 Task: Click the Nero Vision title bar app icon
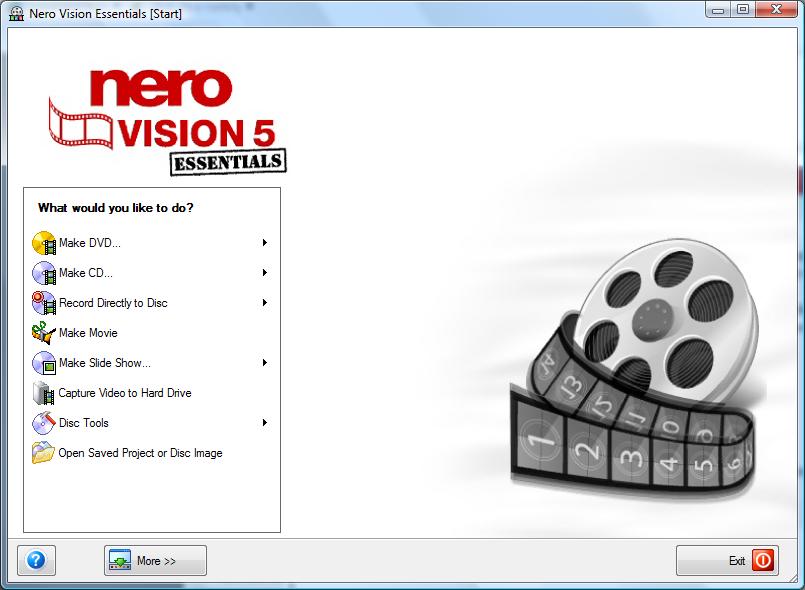(16, 13)
